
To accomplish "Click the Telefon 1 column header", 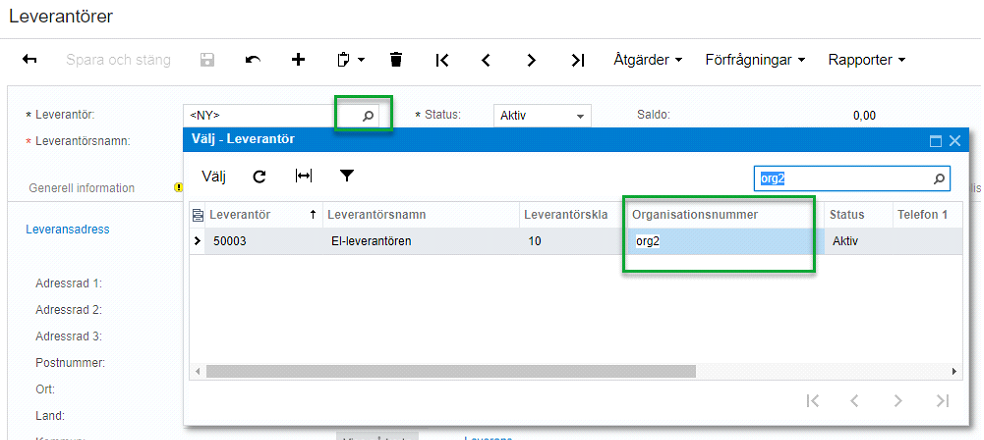I will (x=927, y=215).
